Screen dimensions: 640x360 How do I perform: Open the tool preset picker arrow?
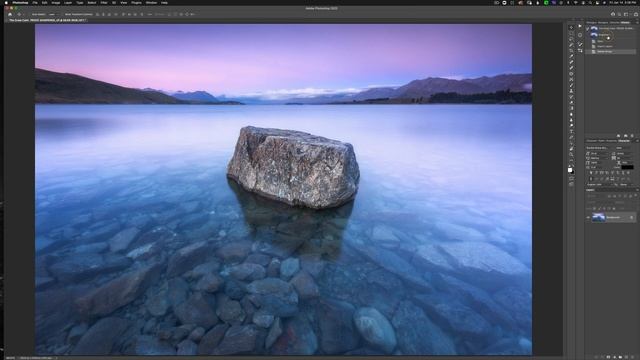[23, 14]
